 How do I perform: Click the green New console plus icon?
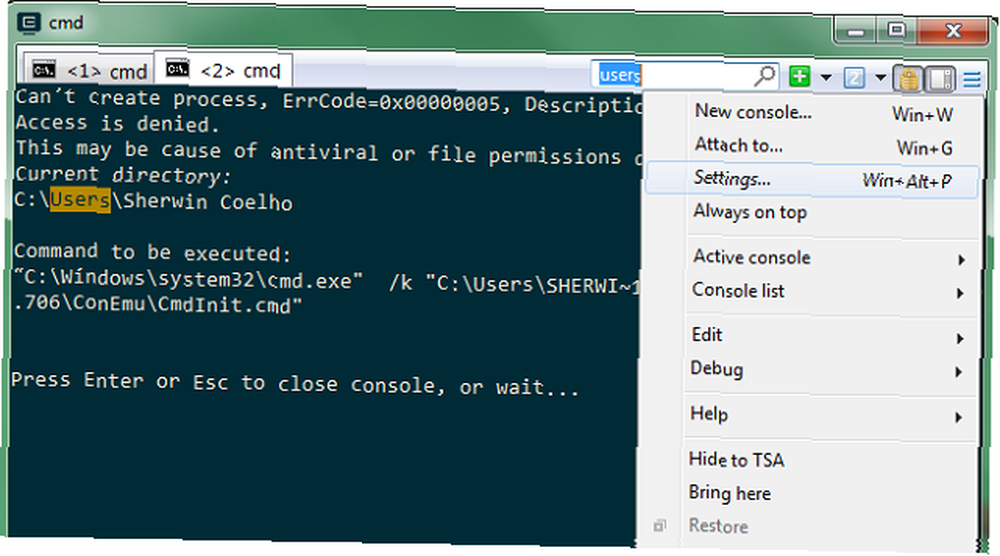(800, 77)
